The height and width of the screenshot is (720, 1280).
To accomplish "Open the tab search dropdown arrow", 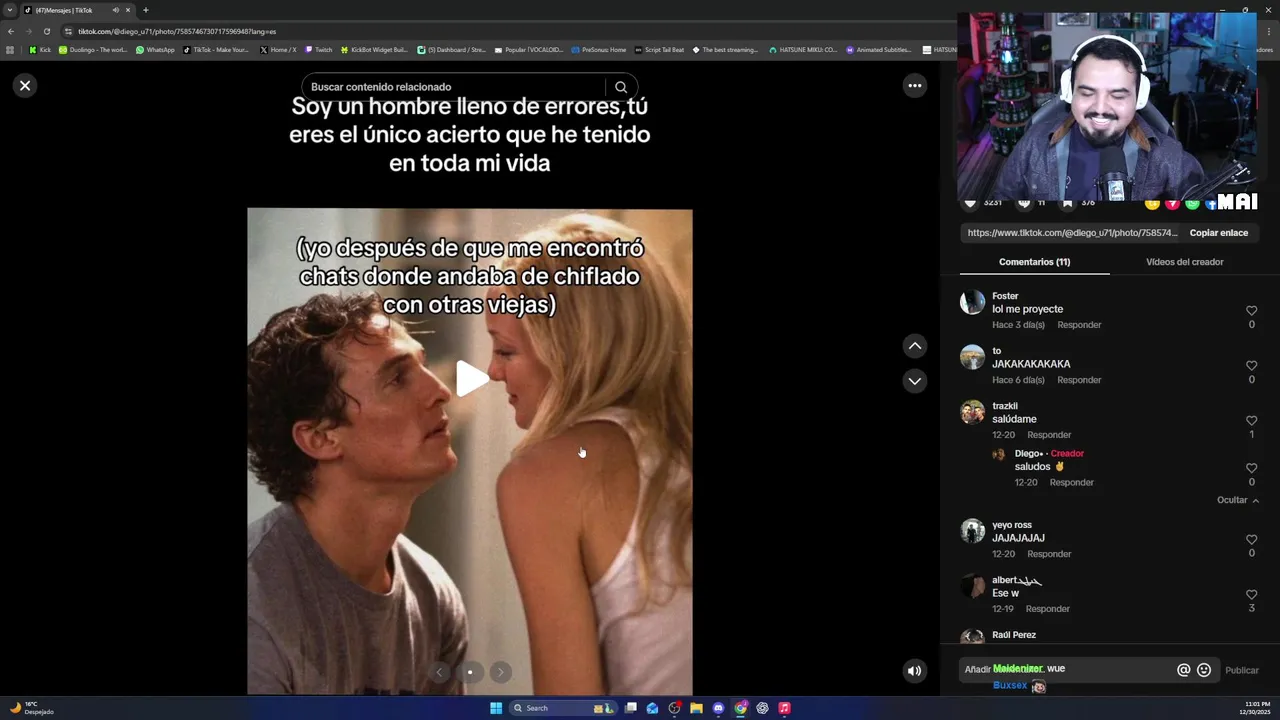I will click(10, 10).
